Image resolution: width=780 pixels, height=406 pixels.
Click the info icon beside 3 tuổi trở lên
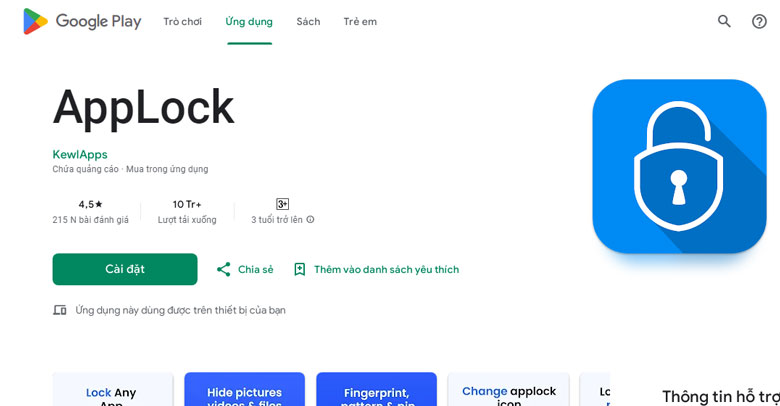310,219
